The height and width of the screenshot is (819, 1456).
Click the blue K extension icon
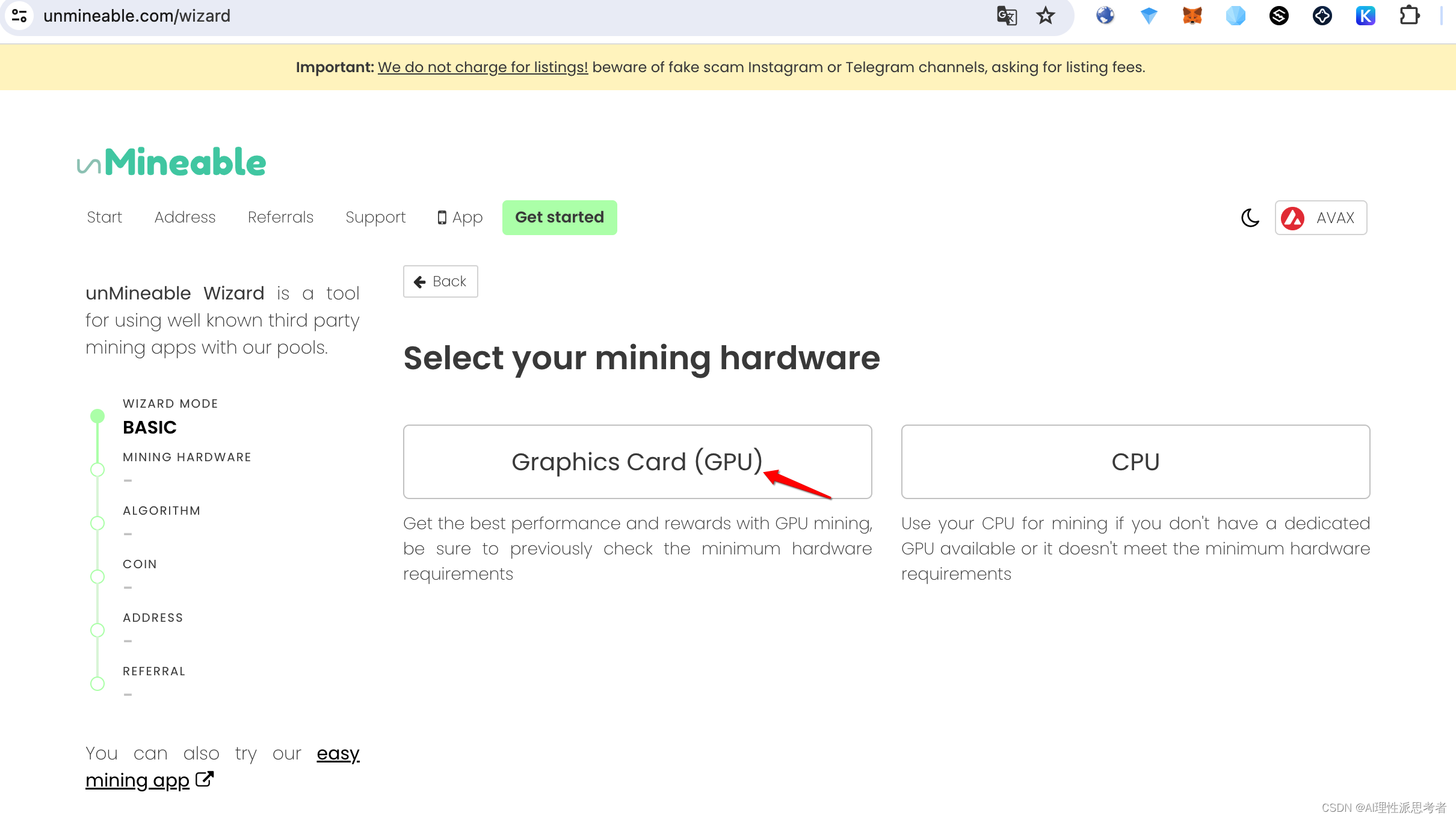pos(1365,16)
